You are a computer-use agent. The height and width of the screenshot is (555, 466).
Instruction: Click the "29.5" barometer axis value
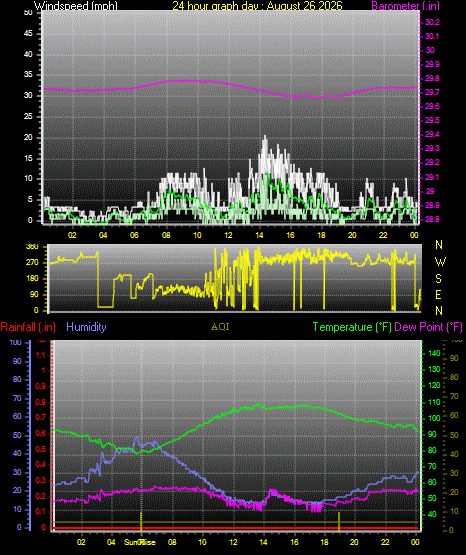click(x=432, y=120)
